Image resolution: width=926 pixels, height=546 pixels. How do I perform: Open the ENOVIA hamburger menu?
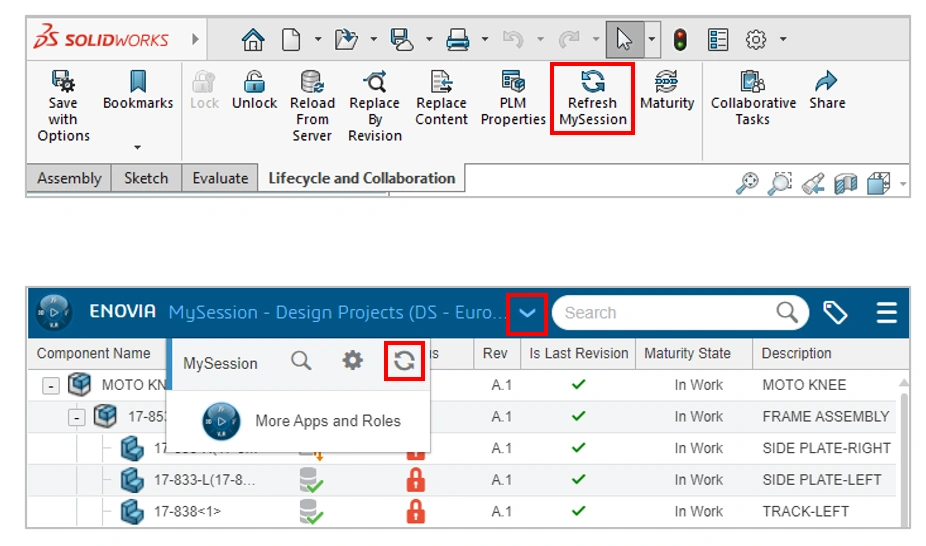[886, 313]
